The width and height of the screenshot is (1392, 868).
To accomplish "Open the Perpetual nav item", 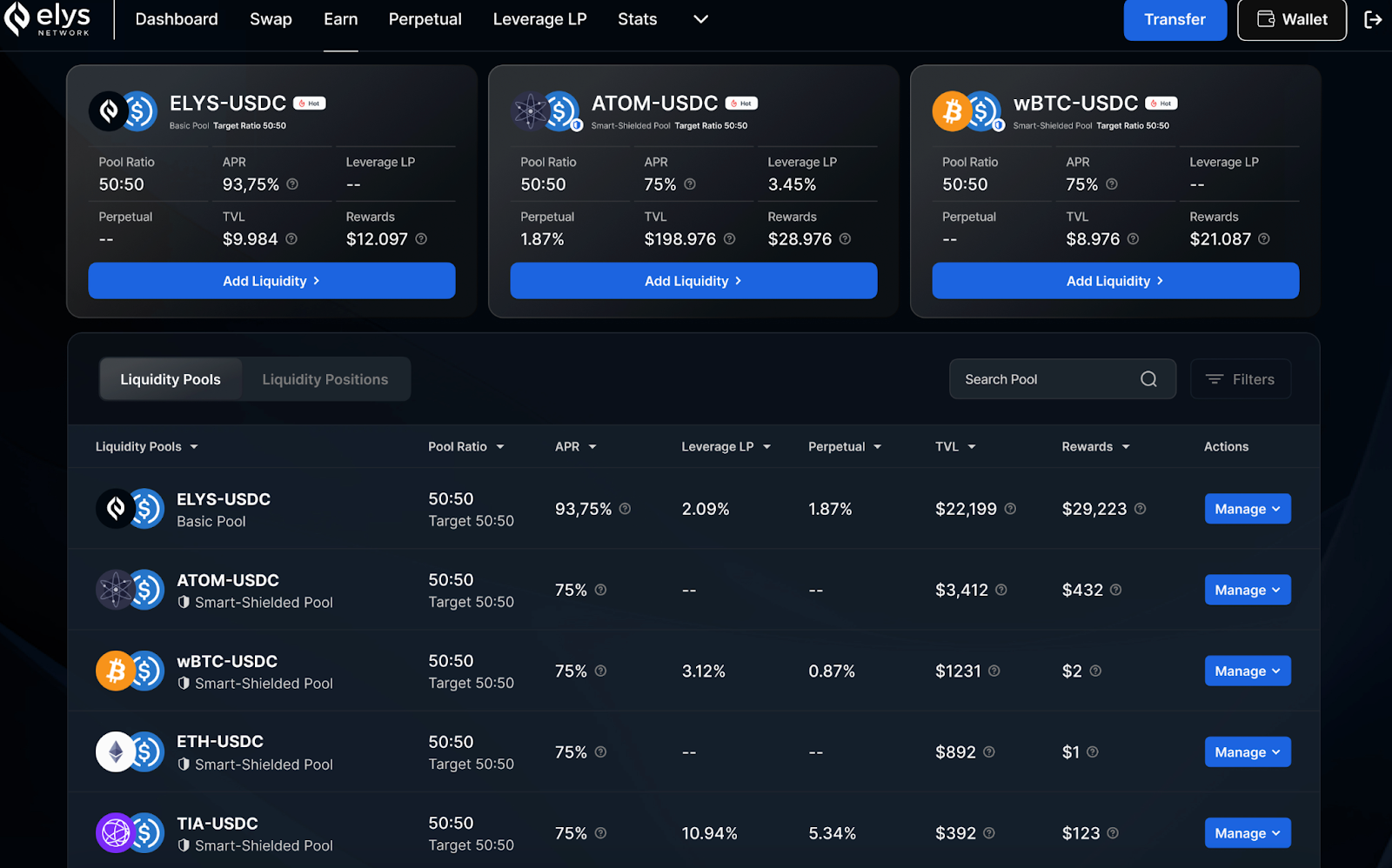I will pos(425,19).
